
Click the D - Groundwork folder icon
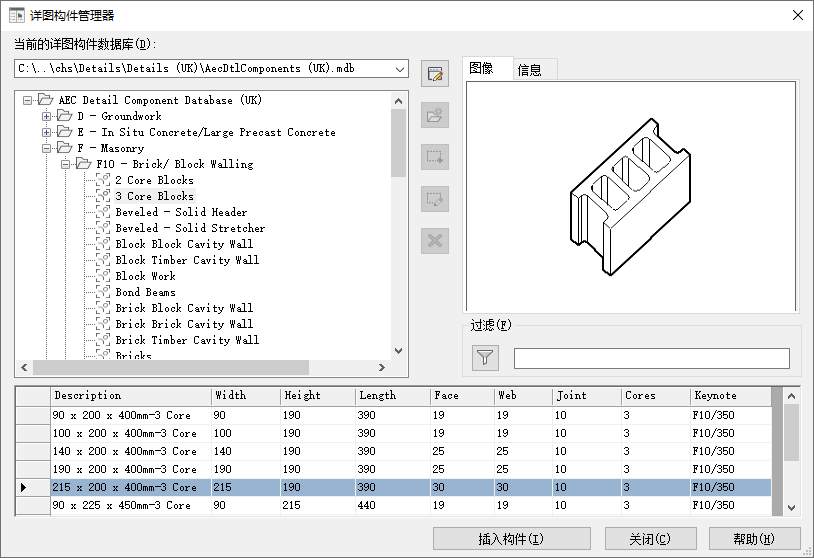tap(64, 116)
